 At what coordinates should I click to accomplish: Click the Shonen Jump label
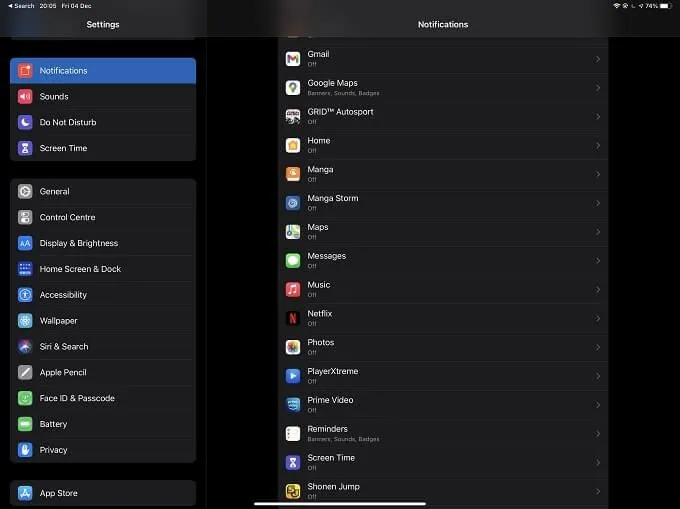[x=333, y=486]
